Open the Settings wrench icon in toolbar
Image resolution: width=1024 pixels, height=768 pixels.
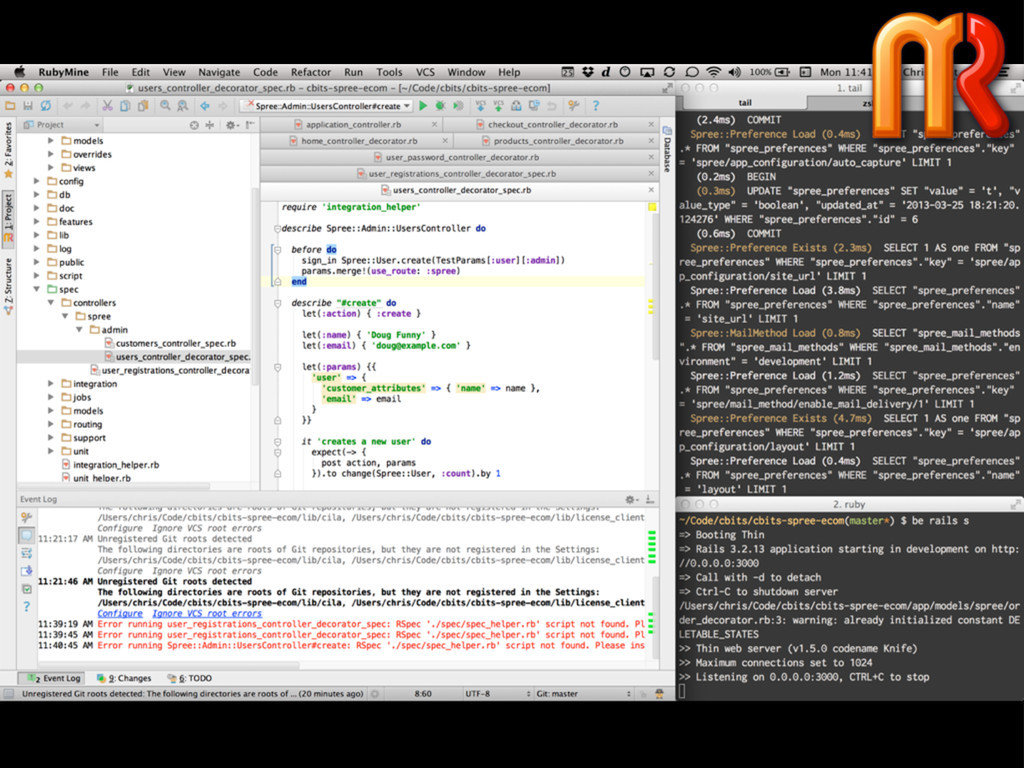point(573,106)
